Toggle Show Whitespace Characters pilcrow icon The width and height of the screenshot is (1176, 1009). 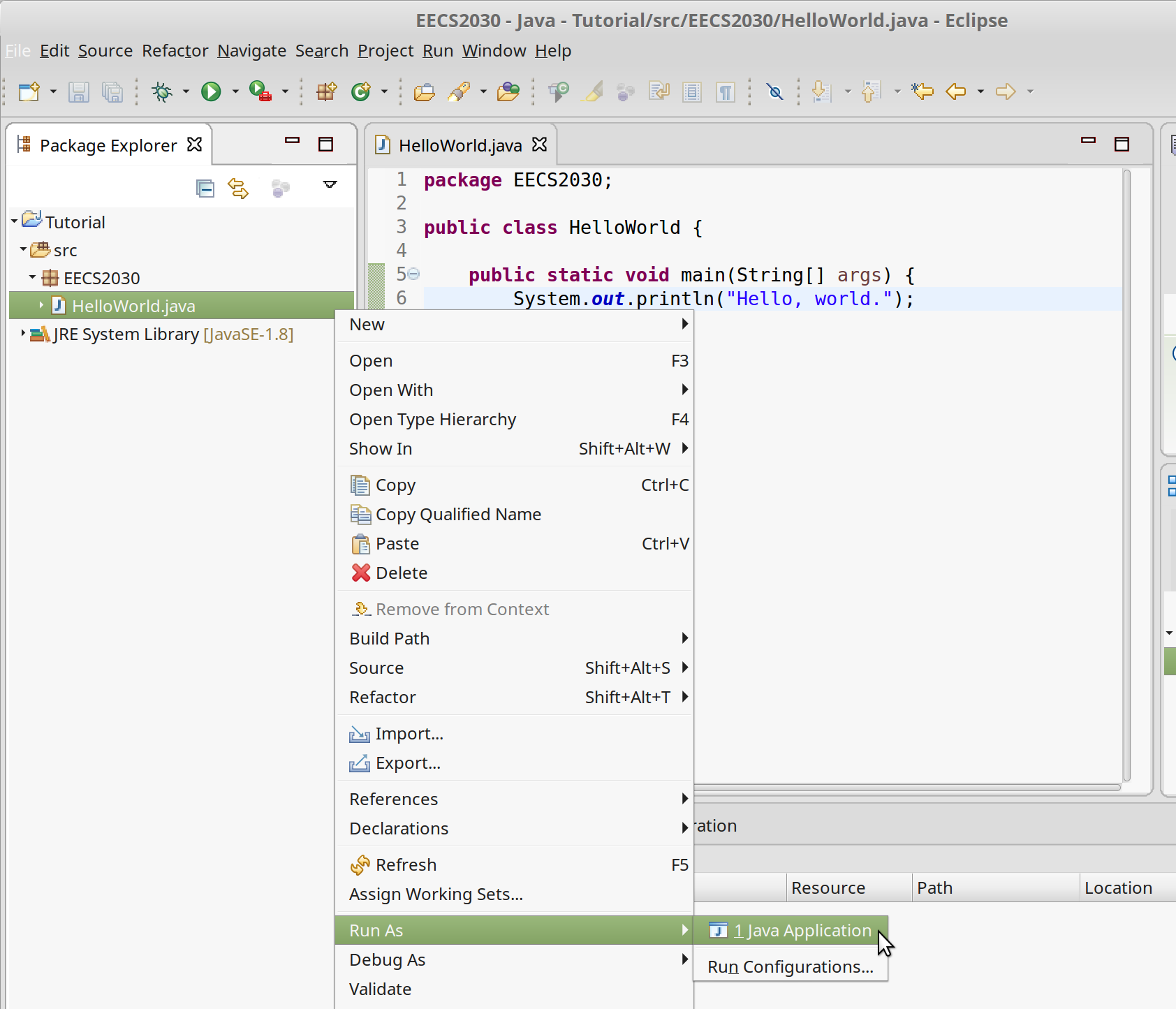click(x=726, y=91)
